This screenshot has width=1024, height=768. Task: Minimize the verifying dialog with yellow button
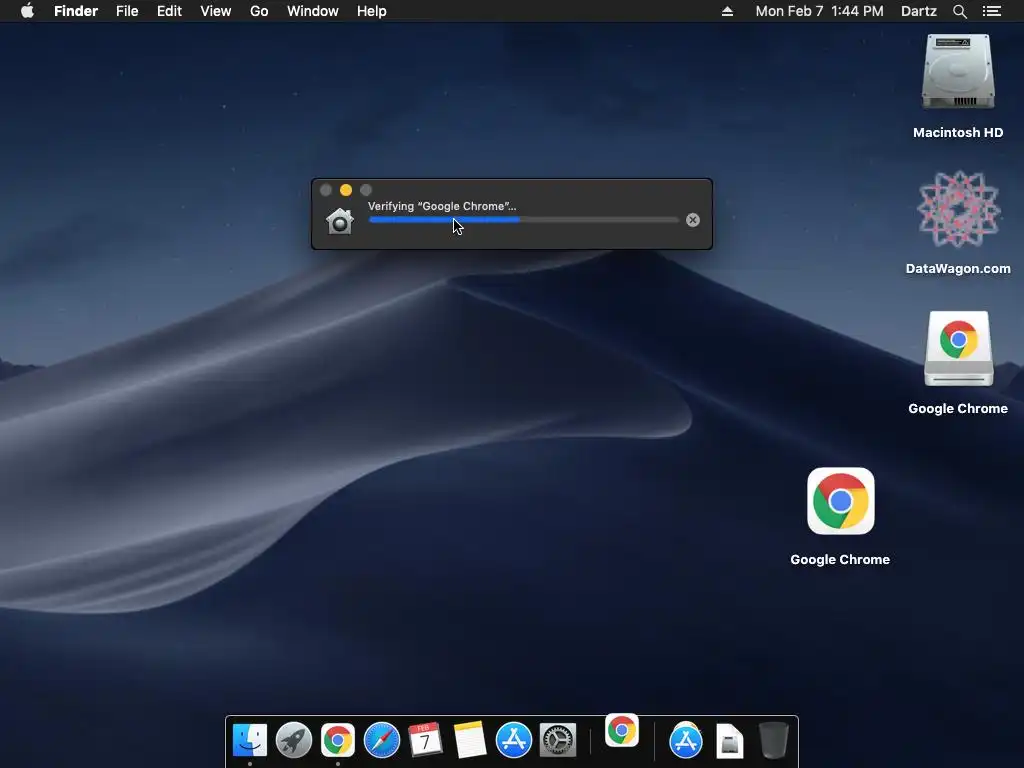pyautogui.click(x=346, y=190)
